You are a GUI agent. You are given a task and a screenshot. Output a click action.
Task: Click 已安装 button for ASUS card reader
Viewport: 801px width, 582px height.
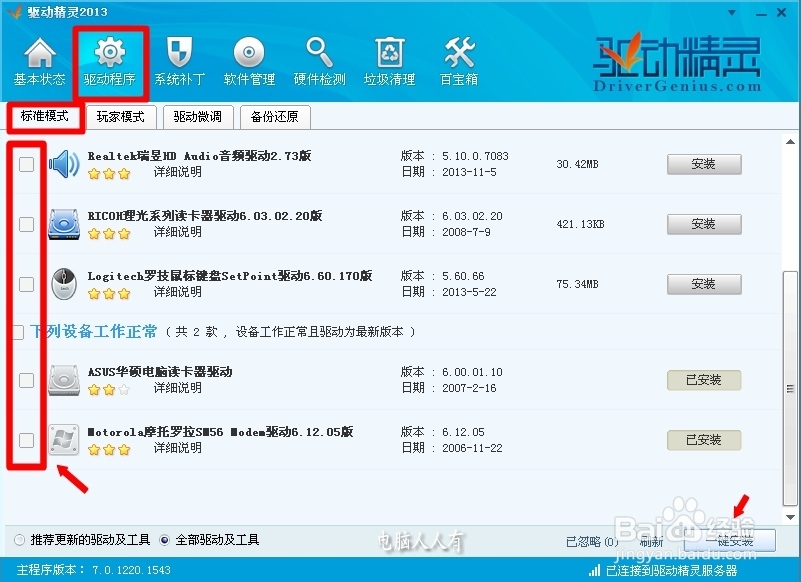point(704,380)
